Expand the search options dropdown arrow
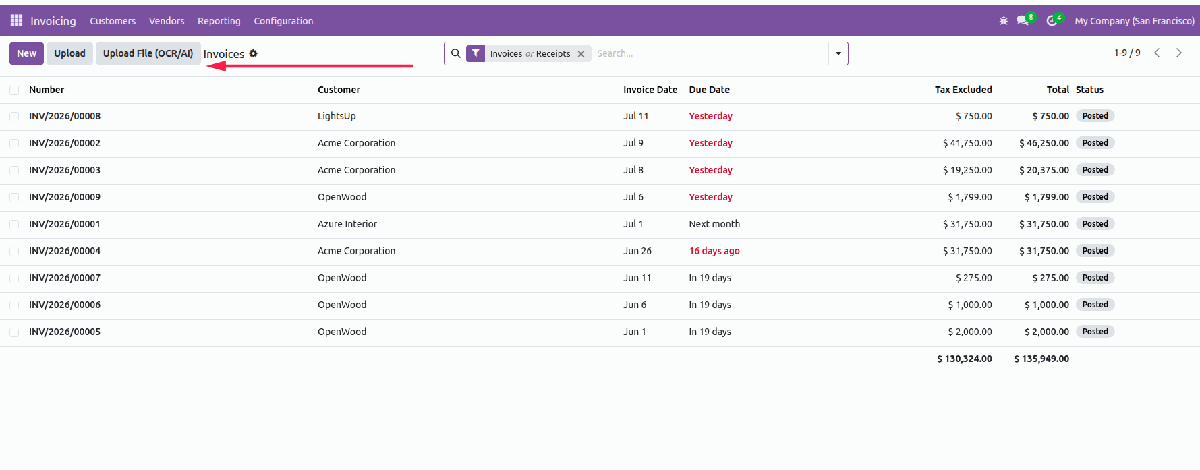Screen dimensions: 1200x470 coord(837,53)
